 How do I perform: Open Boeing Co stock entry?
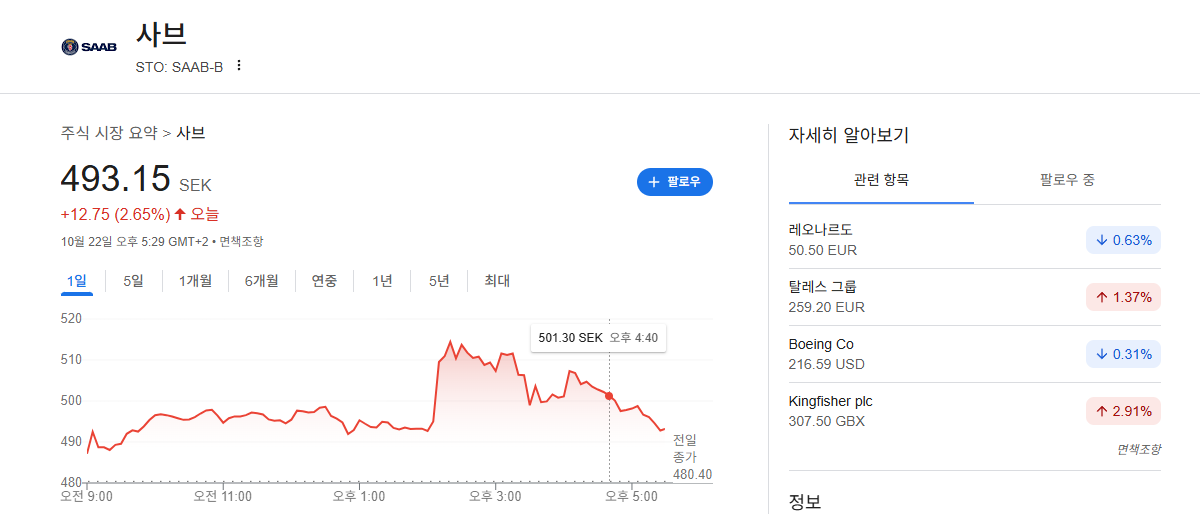tap(975, 354)
